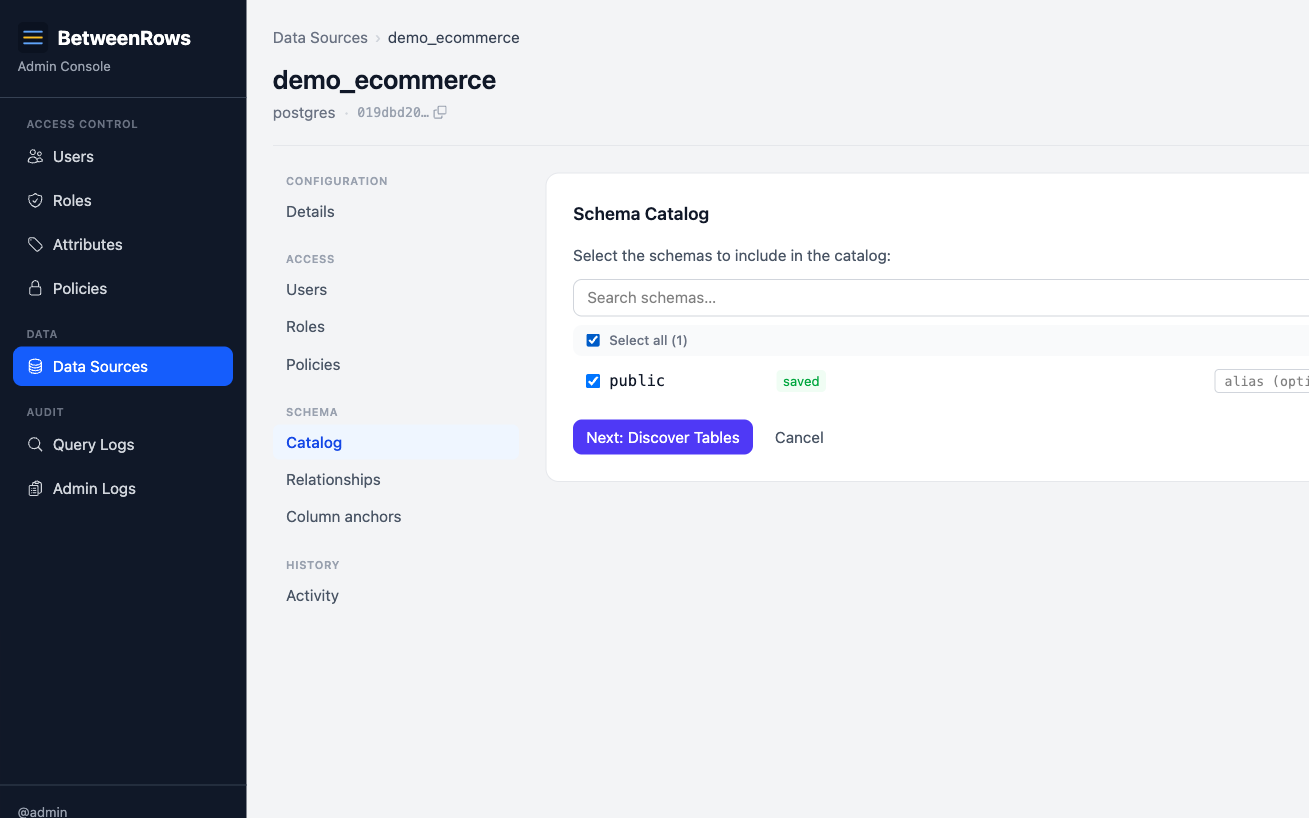Open the Activity history section

tap(396, 596)
